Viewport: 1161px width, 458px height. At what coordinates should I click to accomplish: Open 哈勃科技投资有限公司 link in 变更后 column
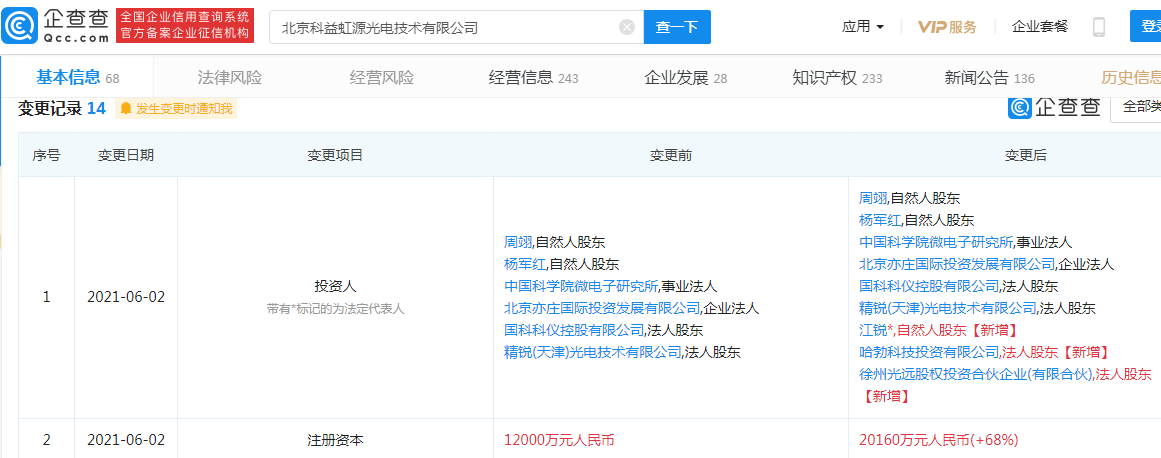929,352
